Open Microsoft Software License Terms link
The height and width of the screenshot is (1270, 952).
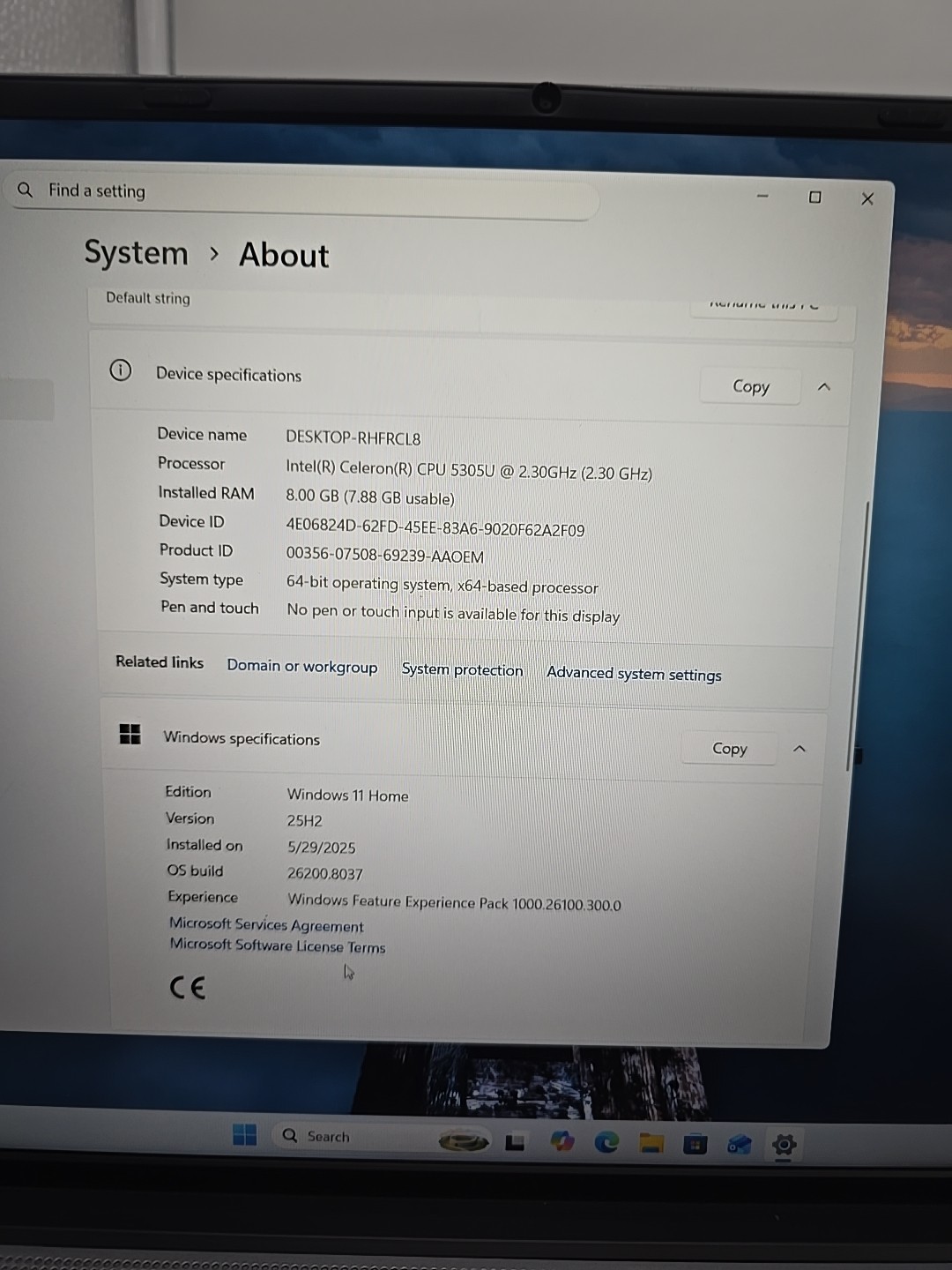coord(278,945)
